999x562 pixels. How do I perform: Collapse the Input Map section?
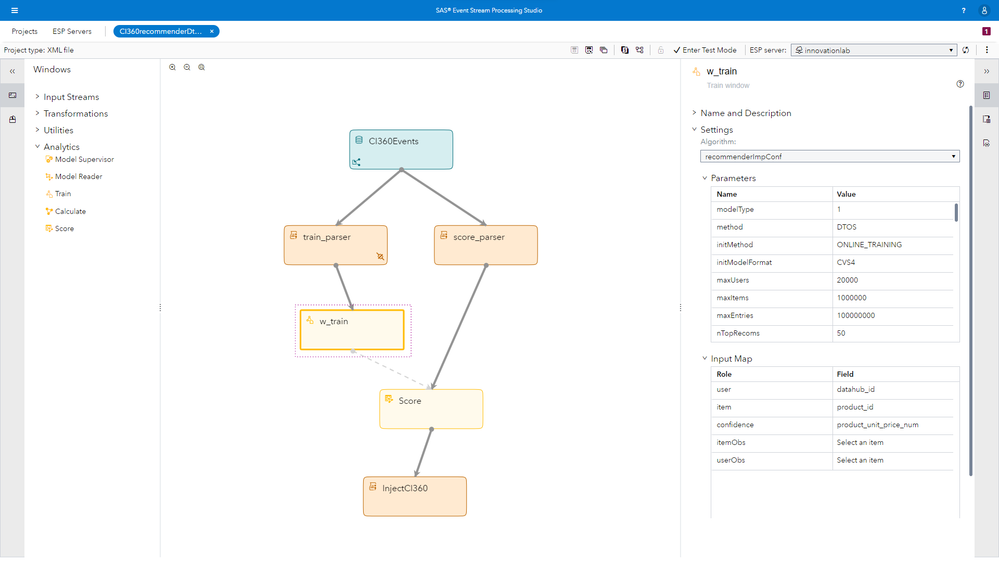[705, 359]
